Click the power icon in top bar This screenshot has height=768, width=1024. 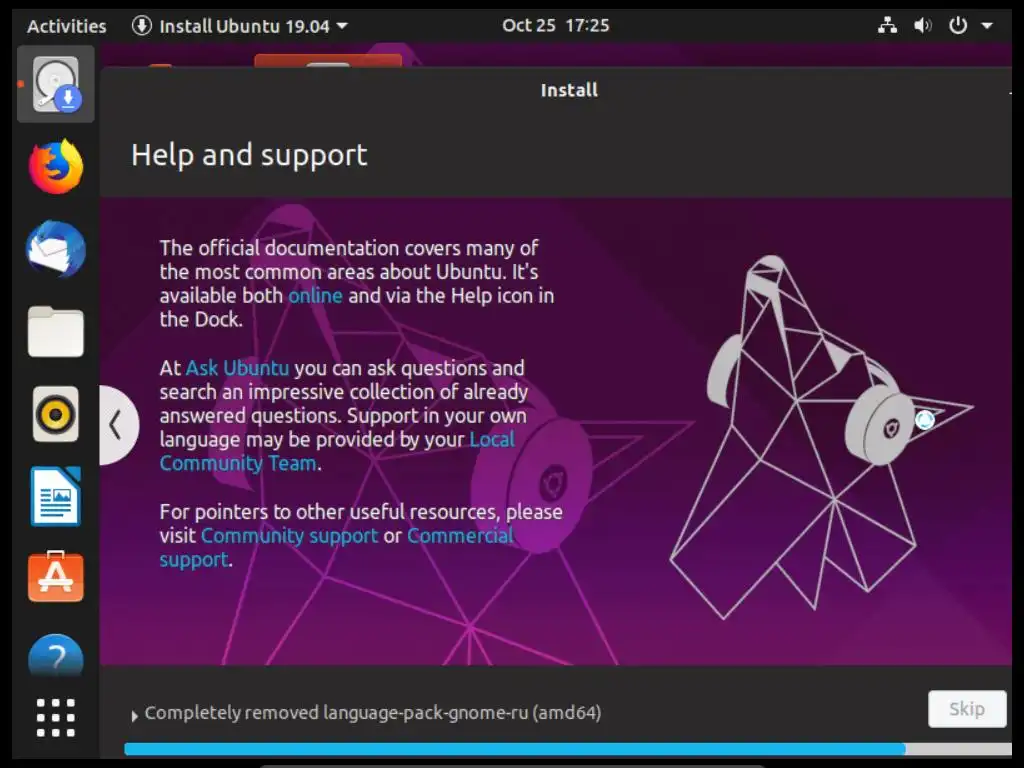coord(957,25)
